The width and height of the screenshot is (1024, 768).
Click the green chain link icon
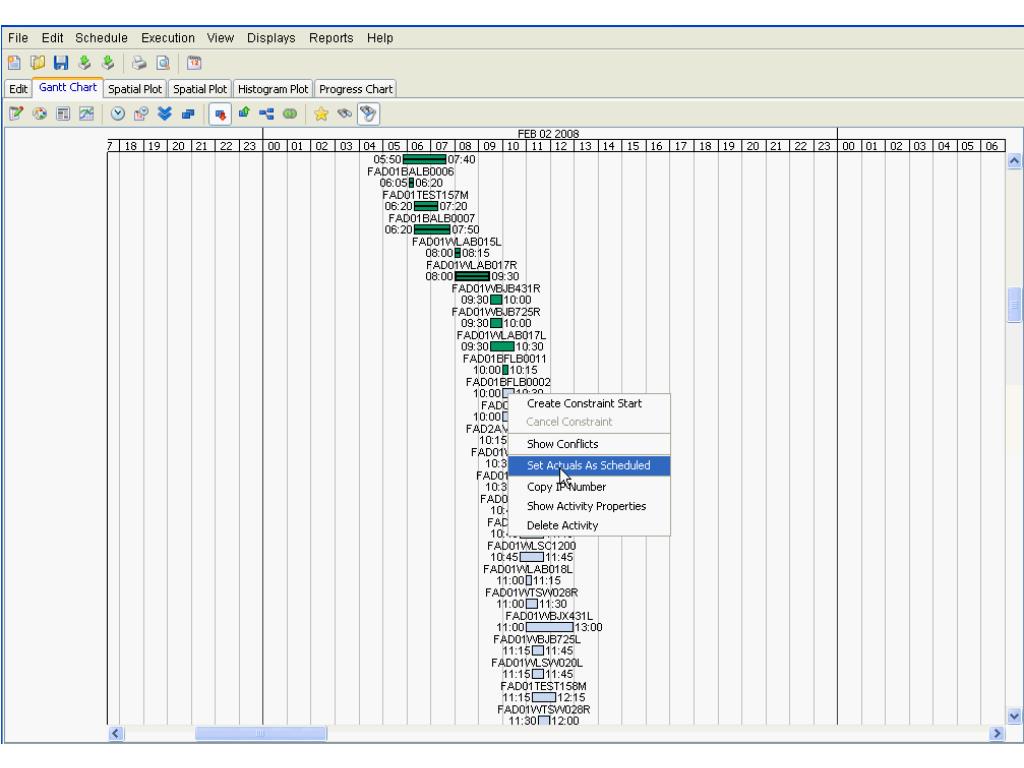290,114
